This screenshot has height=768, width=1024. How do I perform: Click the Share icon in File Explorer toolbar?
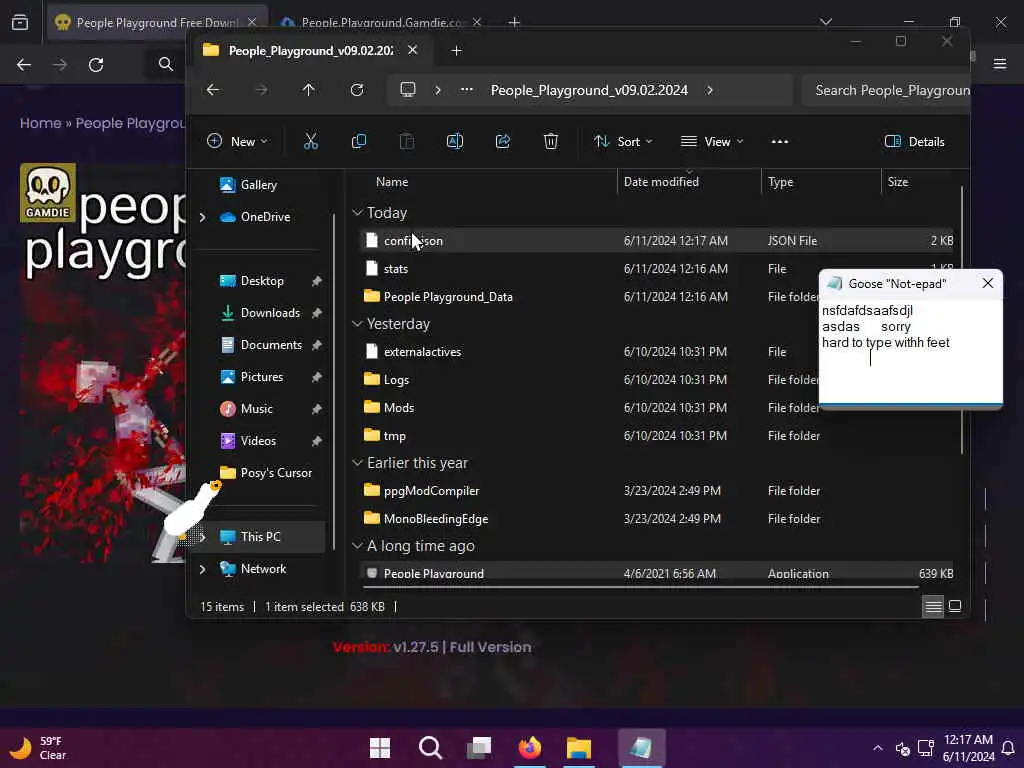503,141
